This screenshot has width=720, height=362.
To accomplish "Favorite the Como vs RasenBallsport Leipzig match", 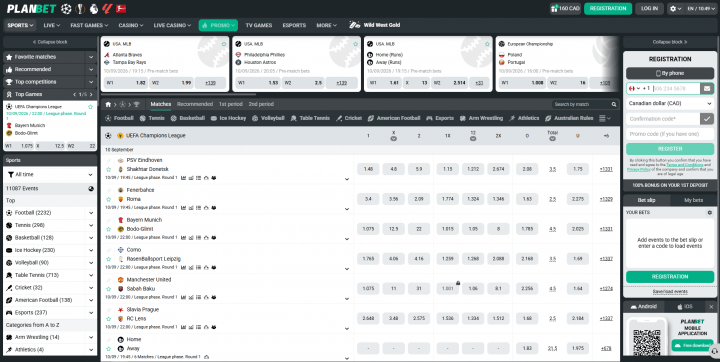I will tap(109, 259).
